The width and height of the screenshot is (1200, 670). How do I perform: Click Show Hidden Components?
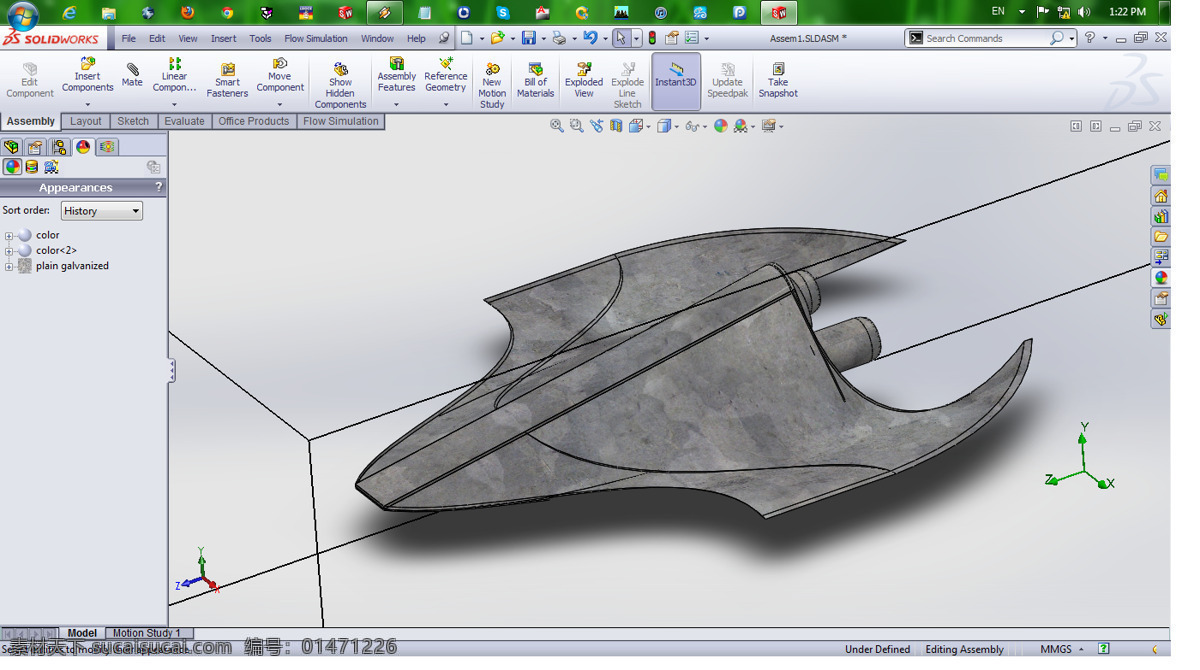(x=340, y=85)
